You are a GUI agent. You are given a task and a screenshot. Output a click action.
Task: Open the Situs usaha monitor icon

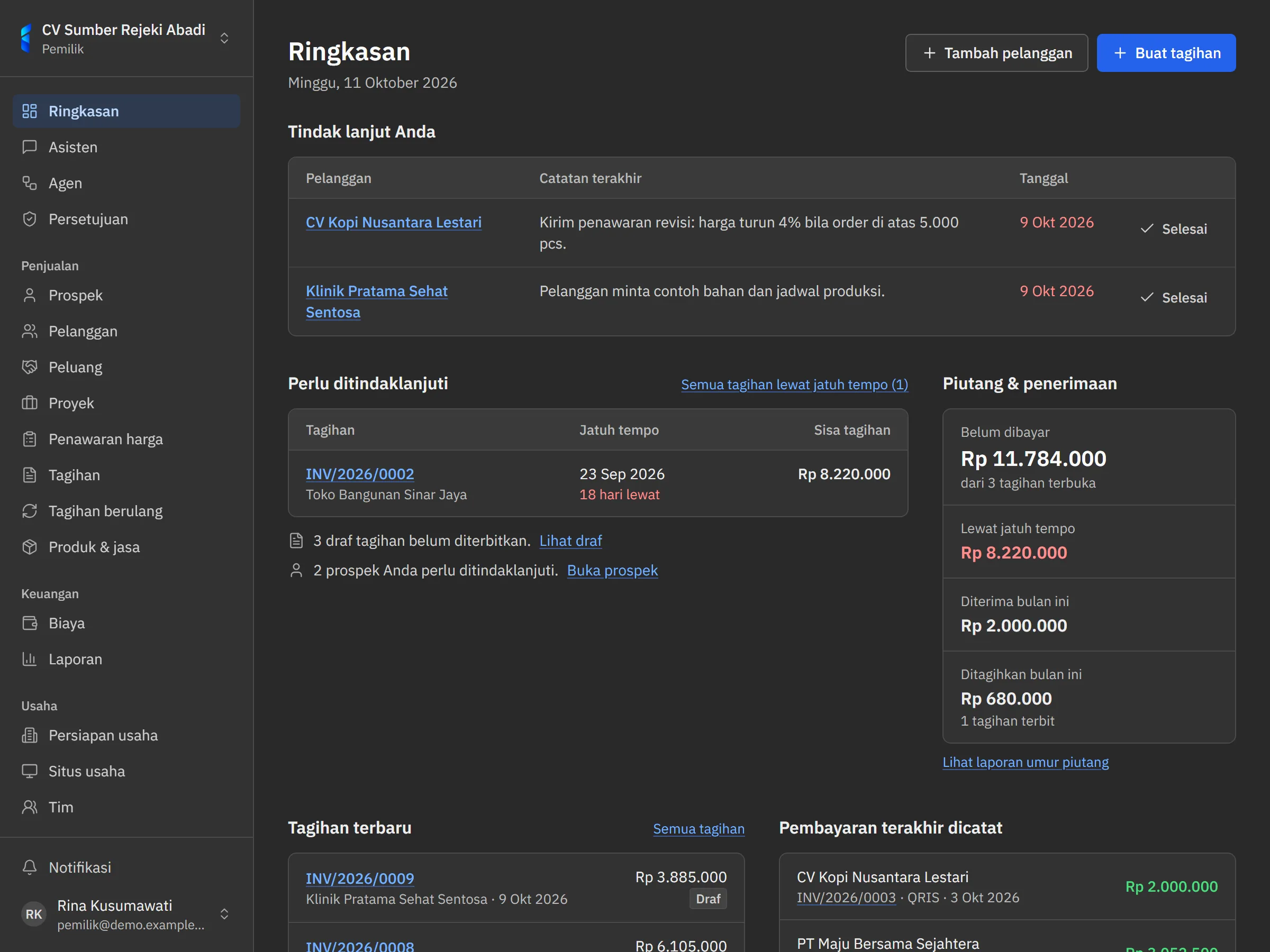(x=29, y=771)
